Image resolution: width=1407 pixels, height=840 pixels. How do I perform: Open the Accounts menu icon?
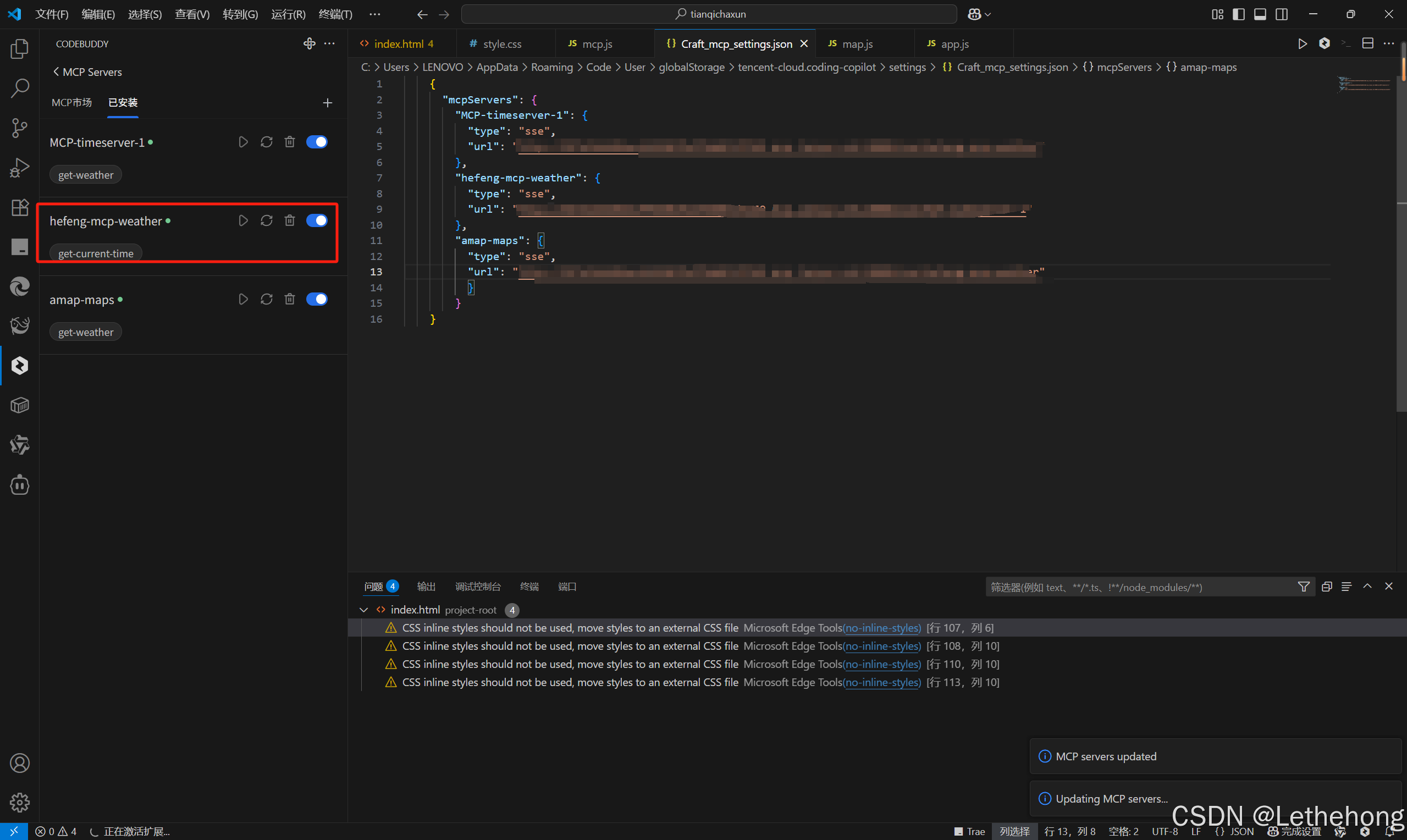point(20,763)
